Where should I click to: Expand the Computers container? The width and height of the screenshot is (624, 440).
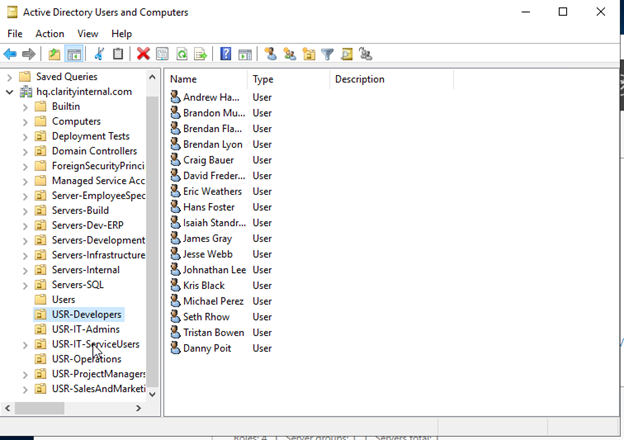click(25, 122)
